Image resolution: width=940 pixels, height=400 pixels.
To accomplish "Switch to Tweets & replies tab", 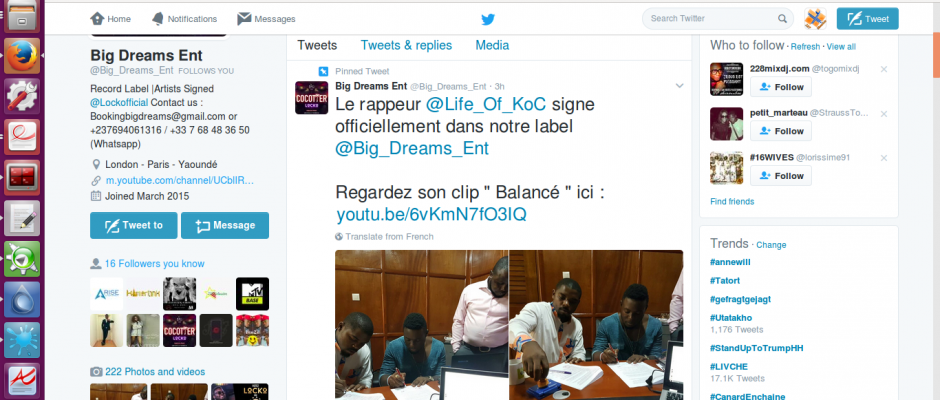I will point(406,45).
